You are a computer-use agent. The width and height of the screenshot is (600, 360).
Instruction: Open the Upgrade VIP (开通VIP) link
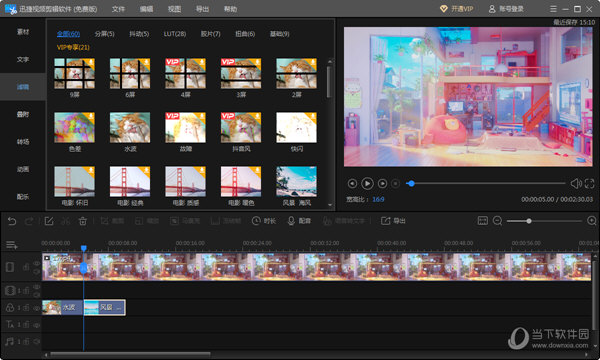click(457, 9)
